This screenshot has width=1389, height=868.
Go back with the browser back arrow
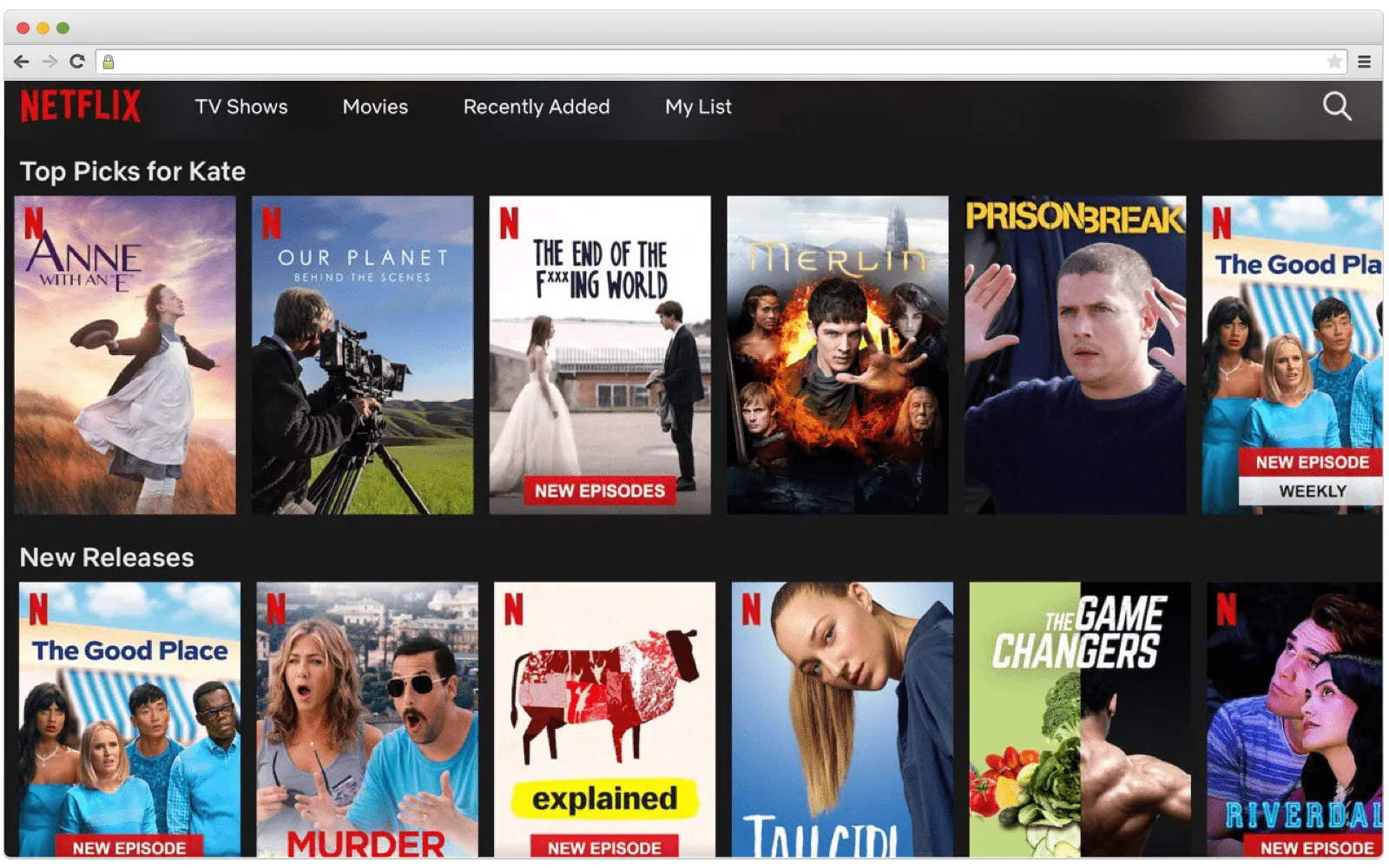[22, 62]
